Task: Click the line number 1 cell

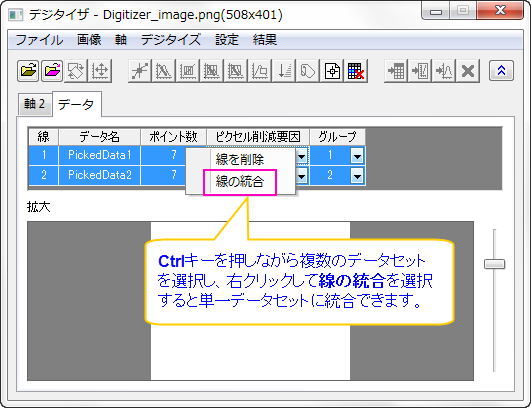Action: pyautogui.click(x=44, y=155)
